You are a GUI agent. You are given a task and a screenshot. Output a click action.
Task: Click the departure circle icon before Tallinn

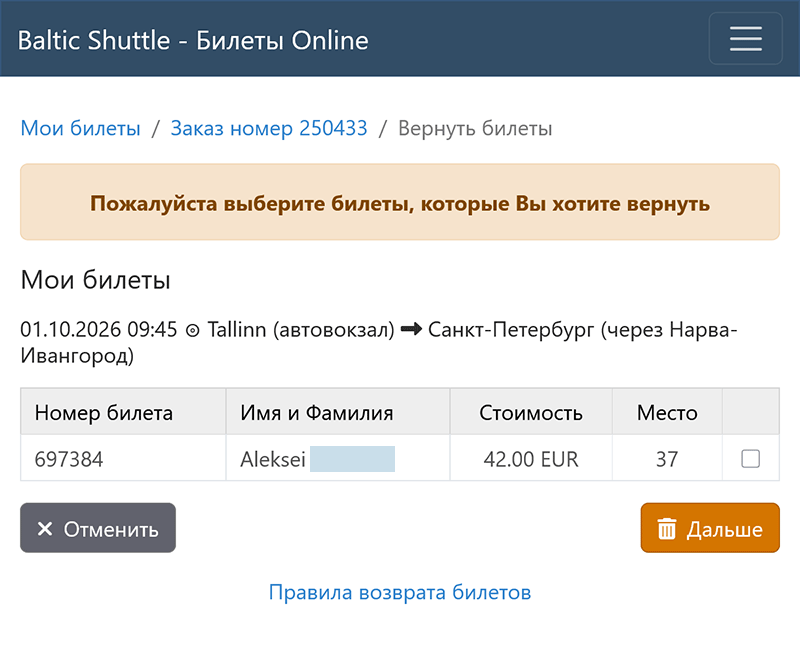click(192, 331)
